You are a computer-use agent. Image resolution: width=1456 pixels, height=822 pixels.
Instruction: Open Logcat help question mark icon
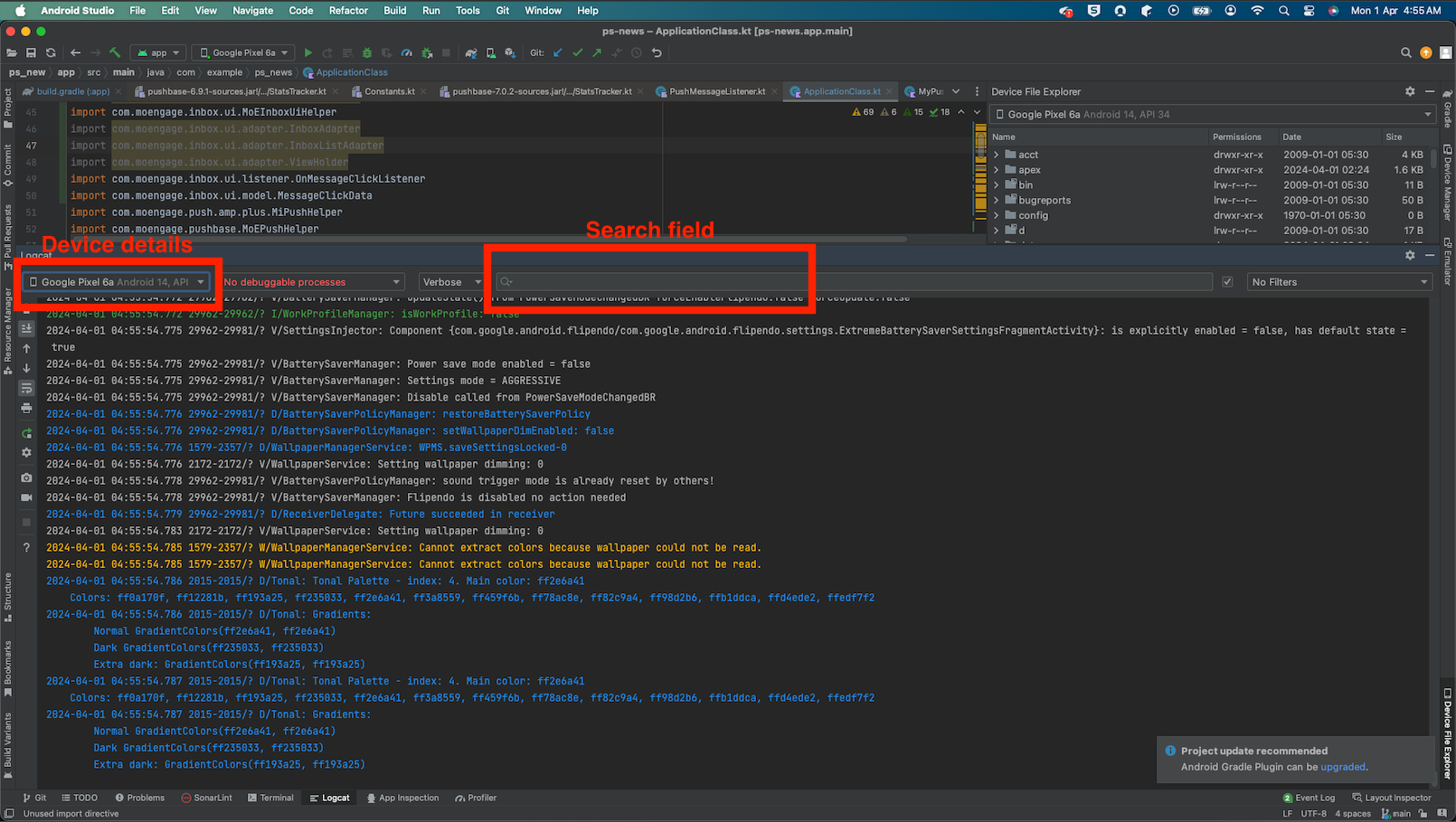[x=26, y=547]
